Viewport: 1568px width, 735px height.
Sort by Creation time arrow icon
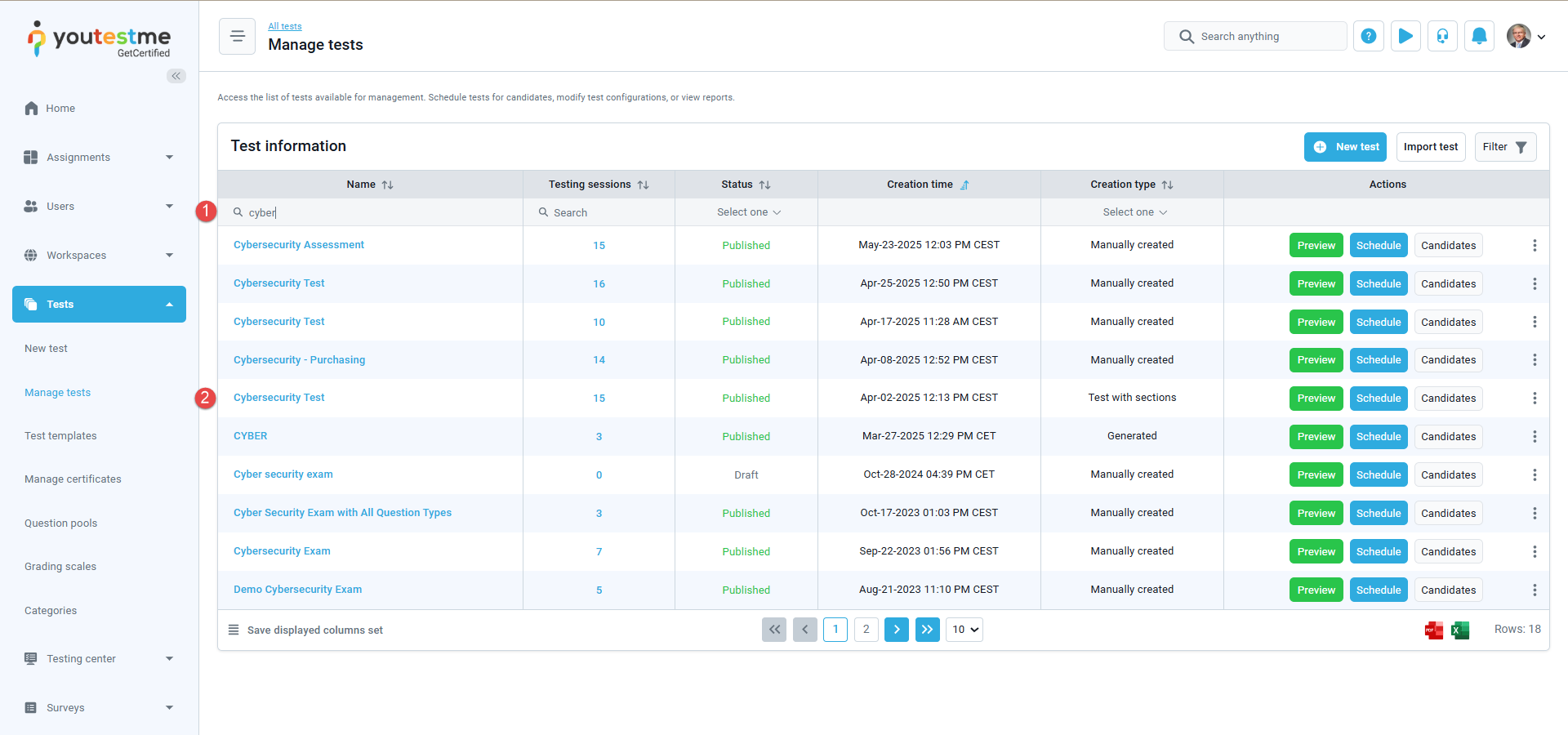(x=964, y=185)
